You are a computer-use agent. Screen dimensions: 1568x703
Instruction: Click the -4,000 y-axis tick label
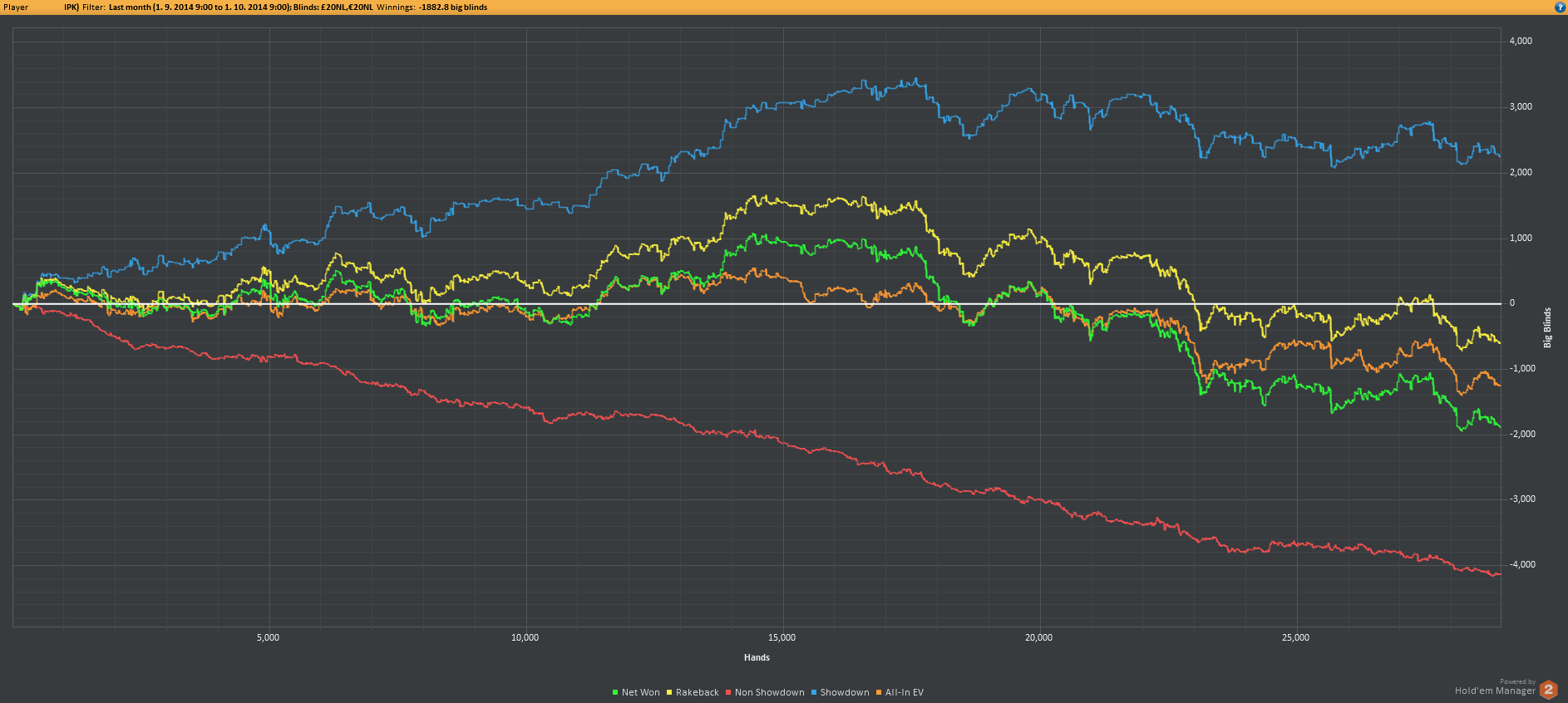pyautogui.click(x=1522, y=564)
